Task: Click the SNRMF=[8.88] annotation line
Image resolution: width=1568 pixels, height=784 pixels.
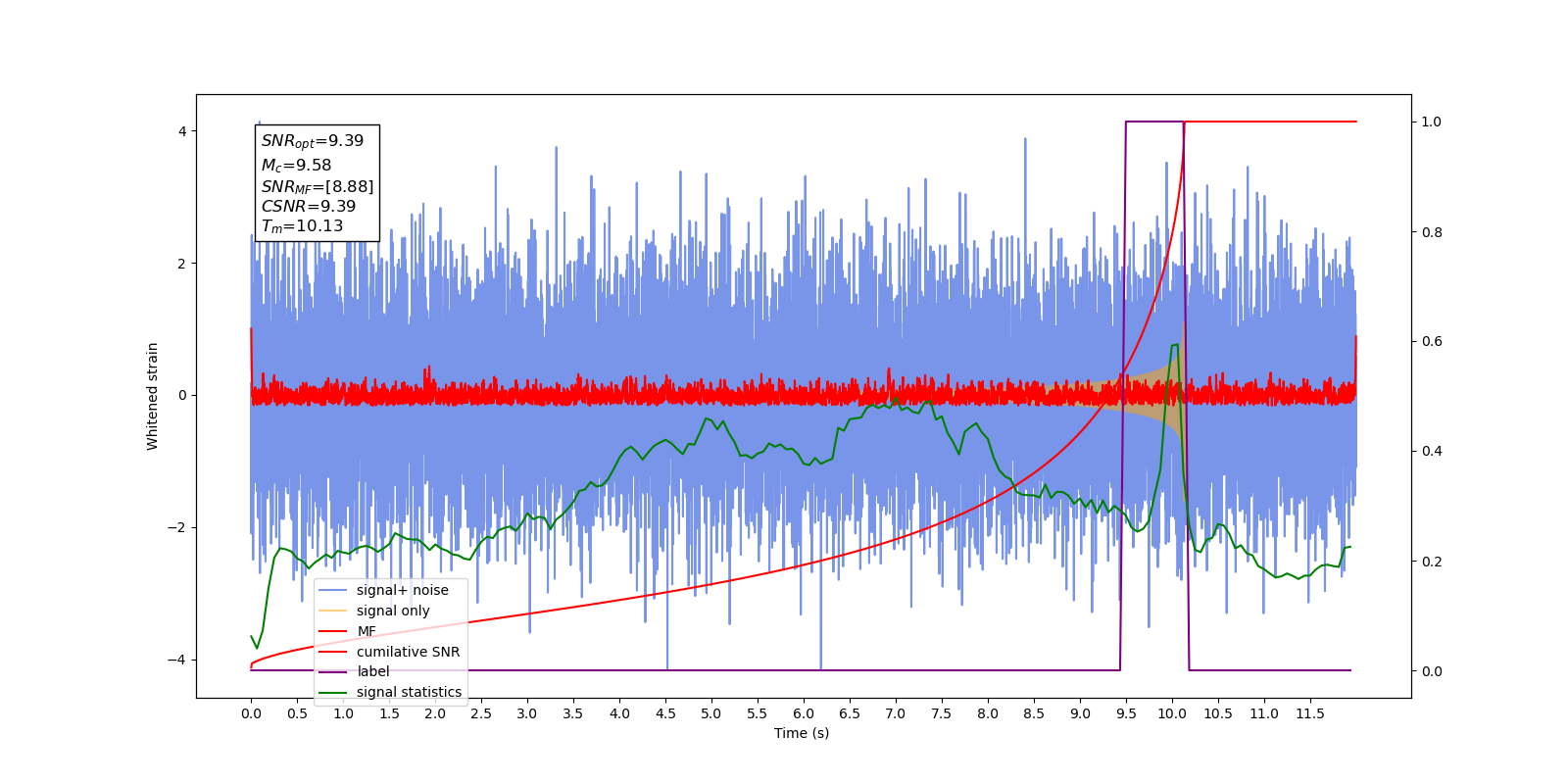Action: 318,186
